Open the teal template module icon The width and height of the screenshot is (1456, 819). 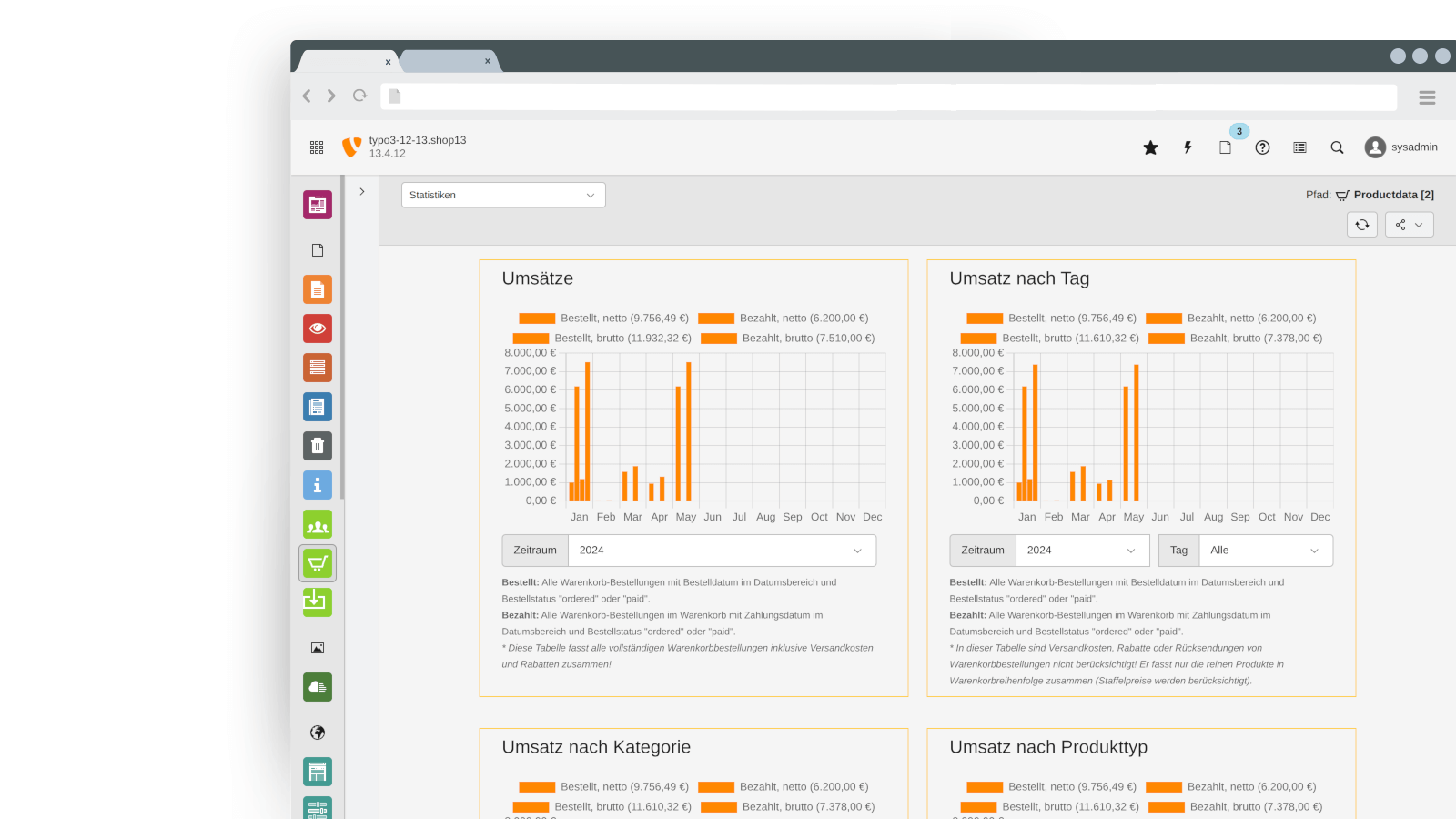coord(318,772)
